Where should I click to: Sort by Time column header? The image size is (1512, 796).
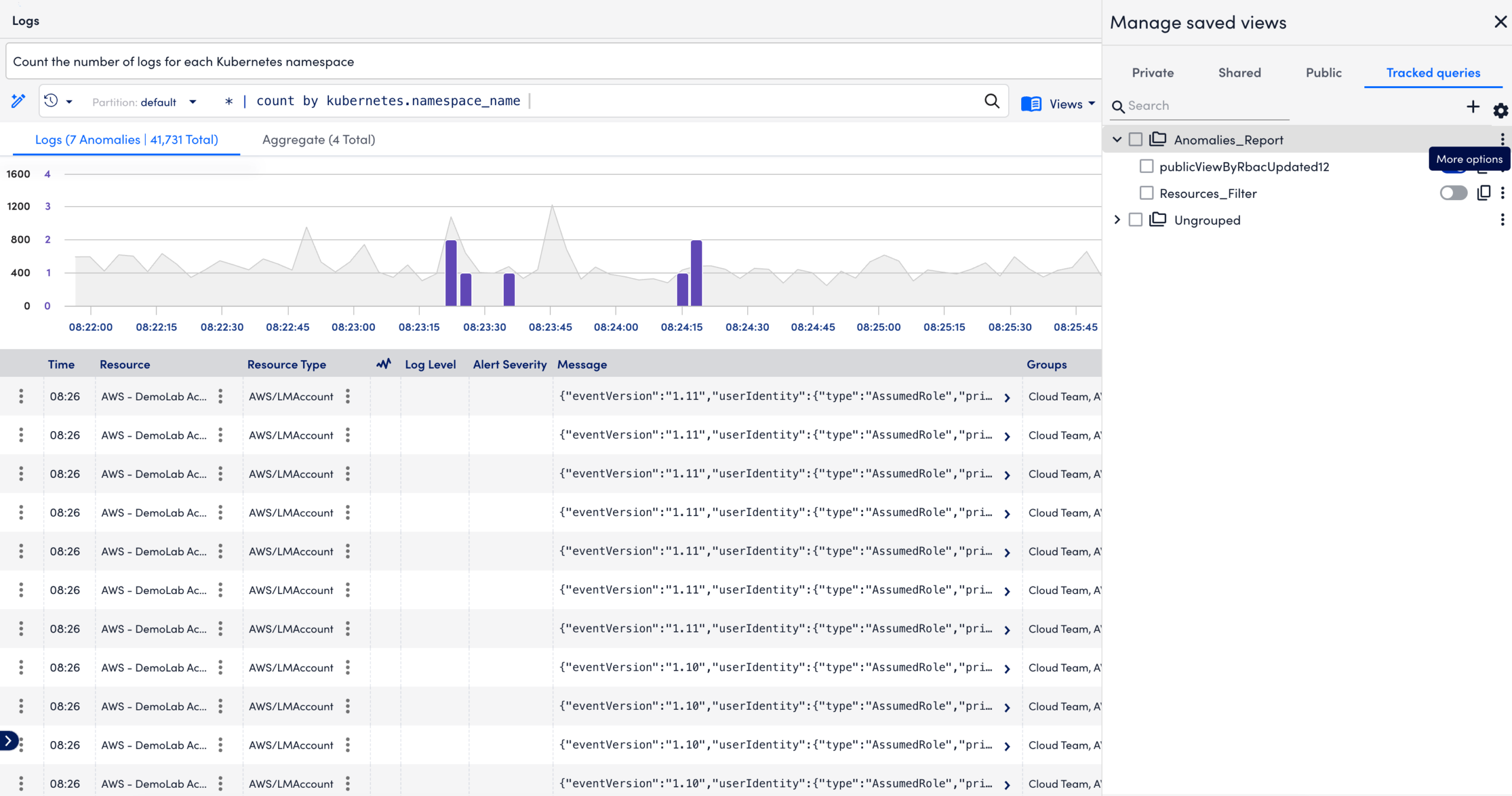[x=61, y=364]
